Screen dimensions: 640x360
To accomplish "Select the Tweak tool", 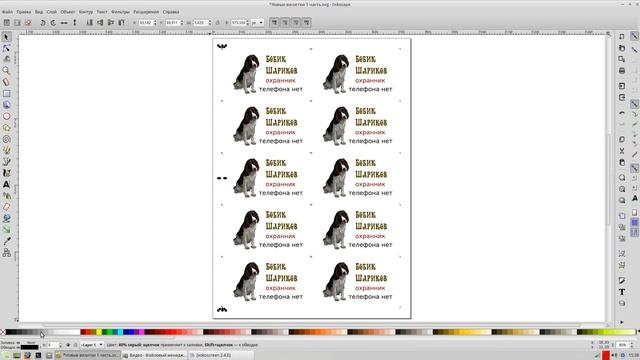I will [x=6, y=59].
